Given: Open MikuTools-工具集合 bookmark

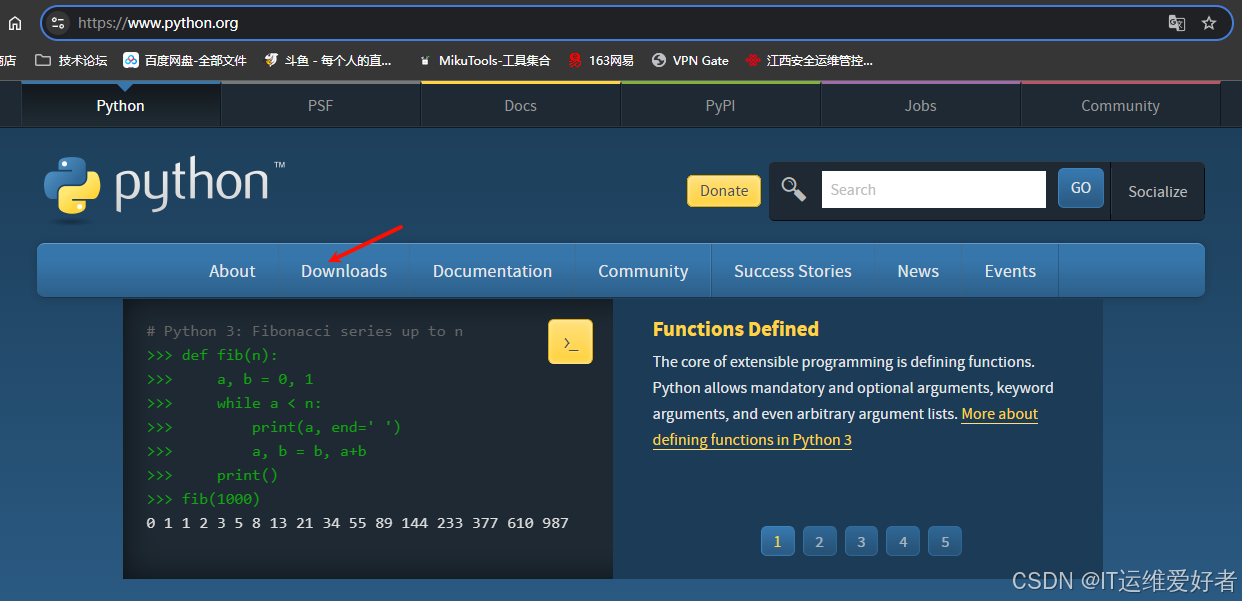Looking at the screenshot, I should click(484, 60).
